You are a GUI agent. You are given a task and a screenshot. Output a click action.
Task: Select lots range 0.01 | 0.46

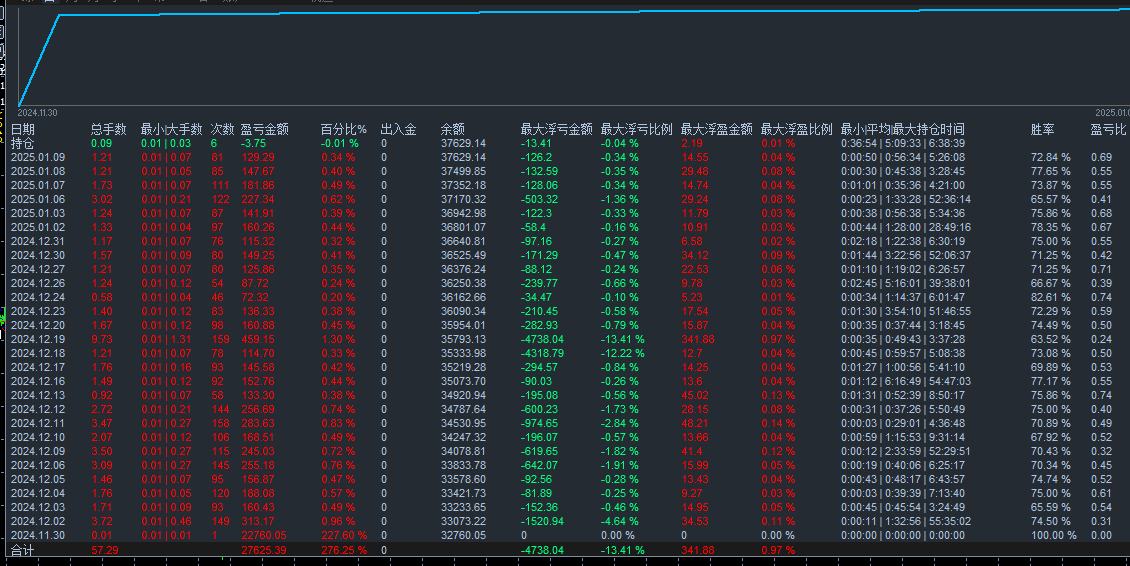[166, 521]
